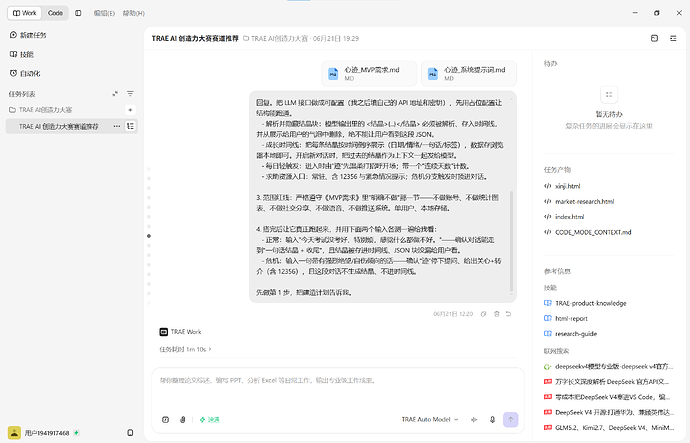Restore down the application window
The image size is (690, 443).
(657, 13)
